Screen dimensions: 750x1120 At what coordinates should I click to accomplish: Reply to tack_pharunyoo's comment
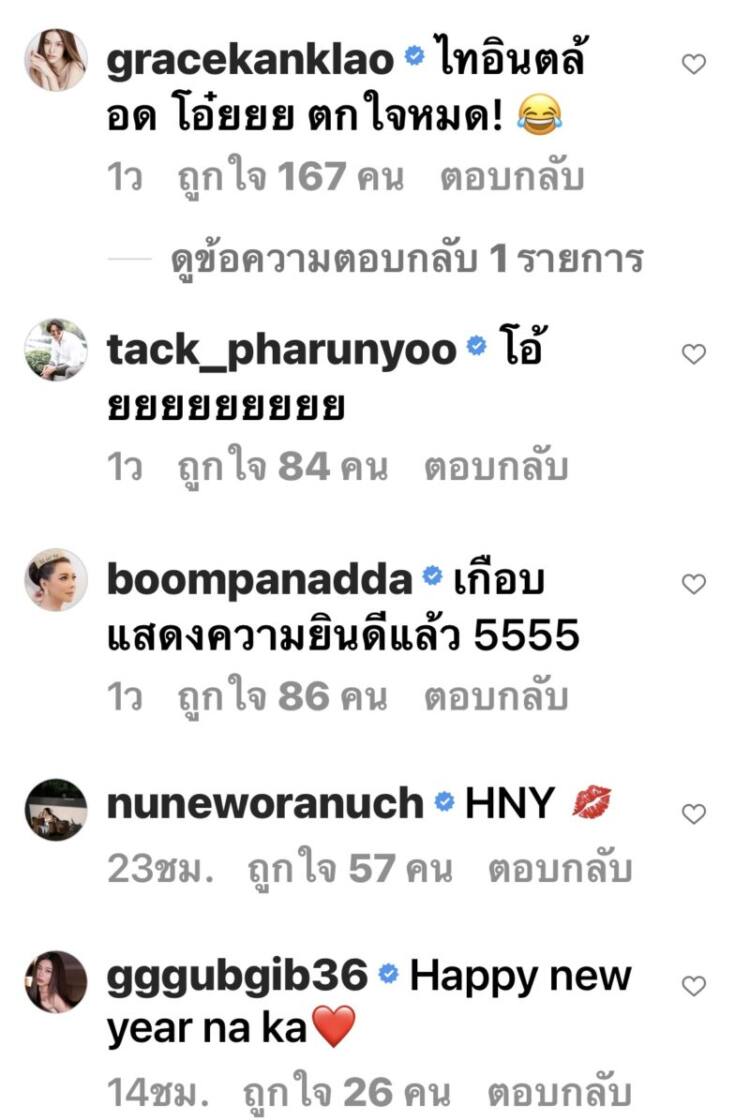click(496, 467)
